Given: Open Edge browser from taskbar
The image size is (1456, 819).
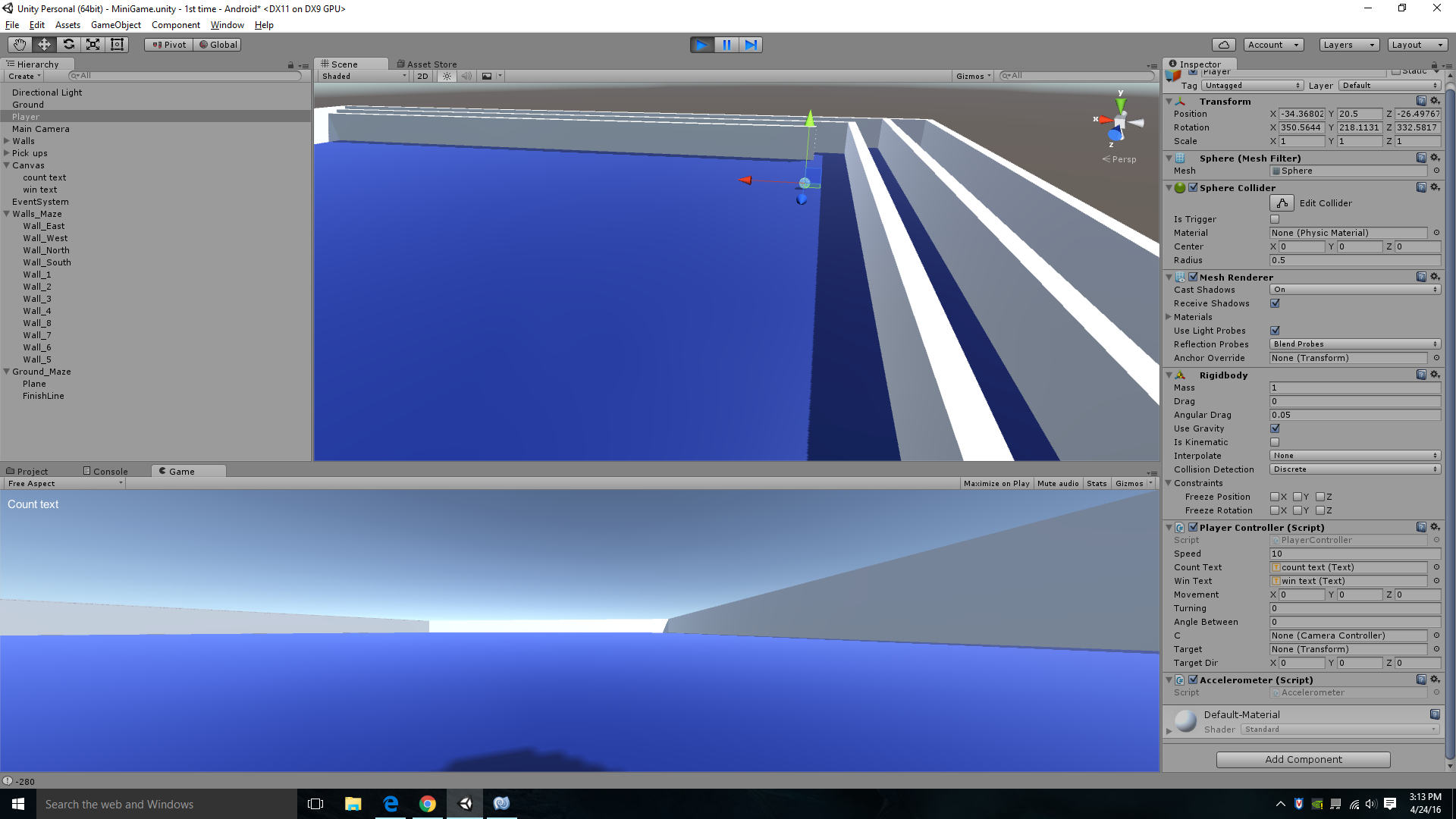Looking at the screenshot, I should tap(391, 804).
